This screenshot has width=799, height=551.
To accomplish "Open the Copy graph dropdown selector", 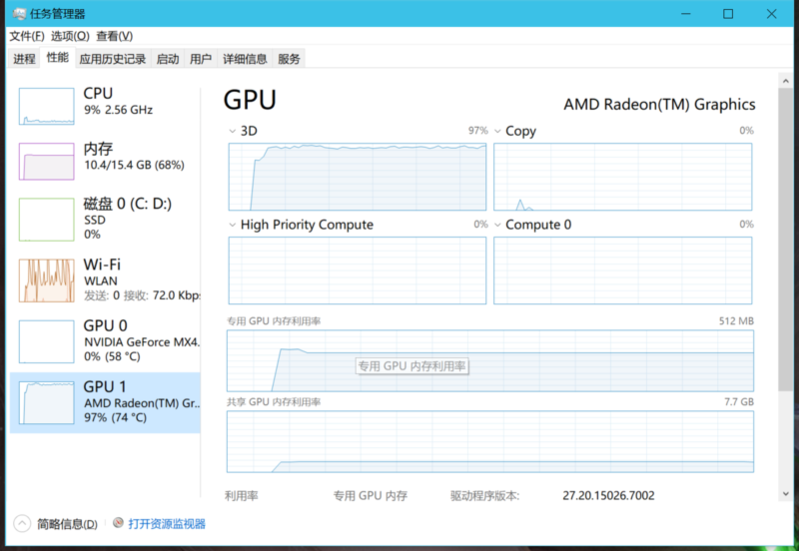I will 498,131.
